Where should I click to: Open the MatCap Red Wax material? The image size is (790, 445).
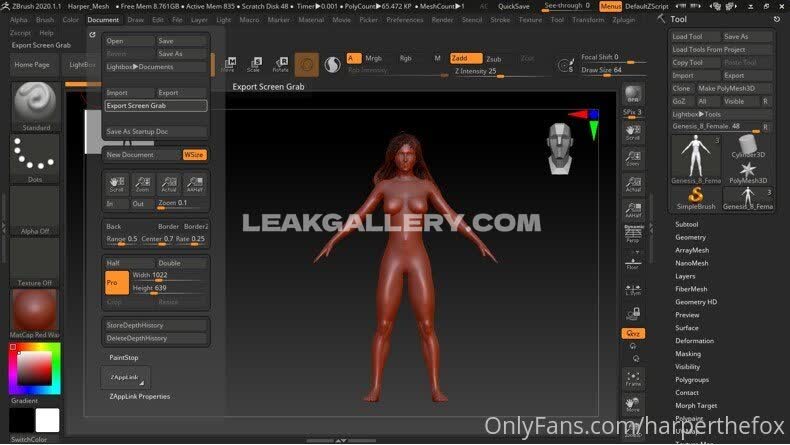pyautogui.click(x=35, y=313)
